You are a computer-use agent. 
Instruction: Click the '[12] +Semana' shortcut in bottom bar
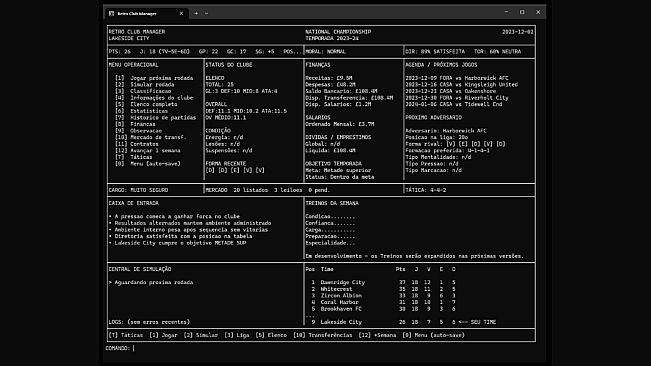click(377, 335)
